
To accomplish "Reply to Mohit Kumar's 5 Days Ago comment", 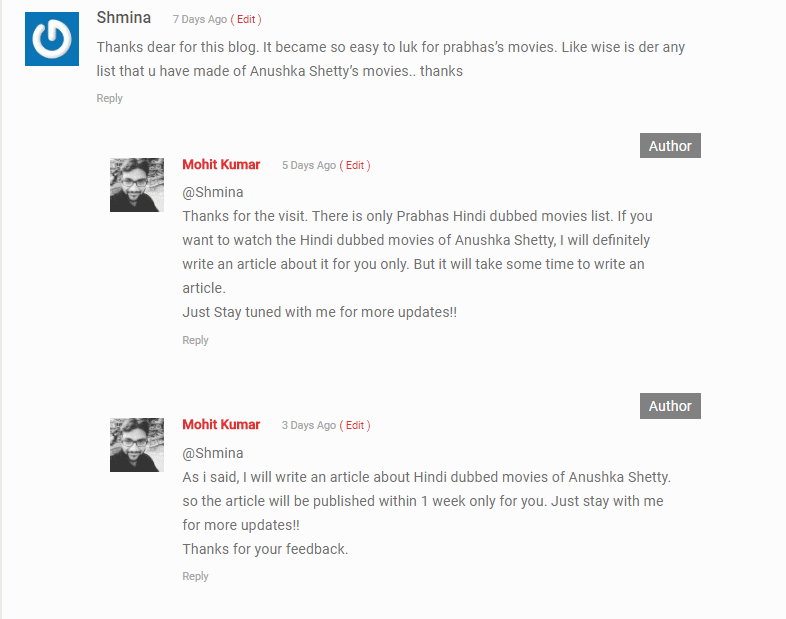I will tap(195, 340).
